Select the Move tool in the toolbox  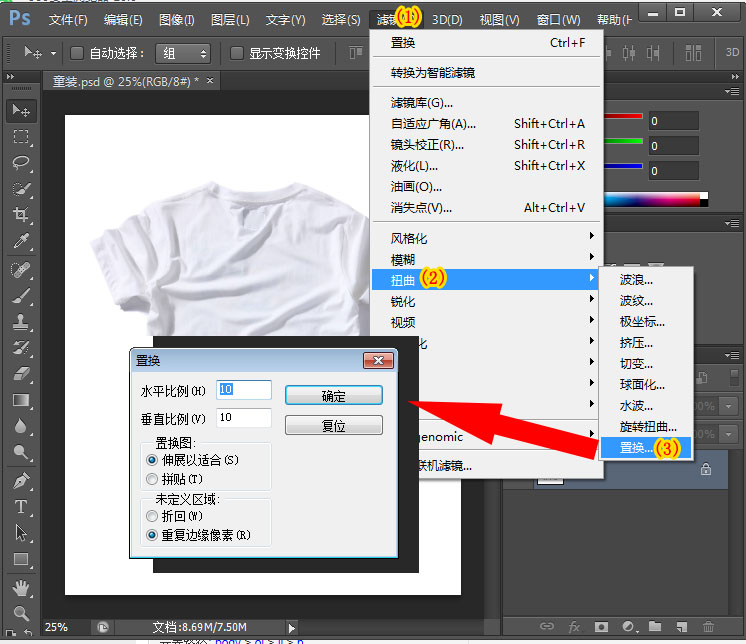(21, 111)
